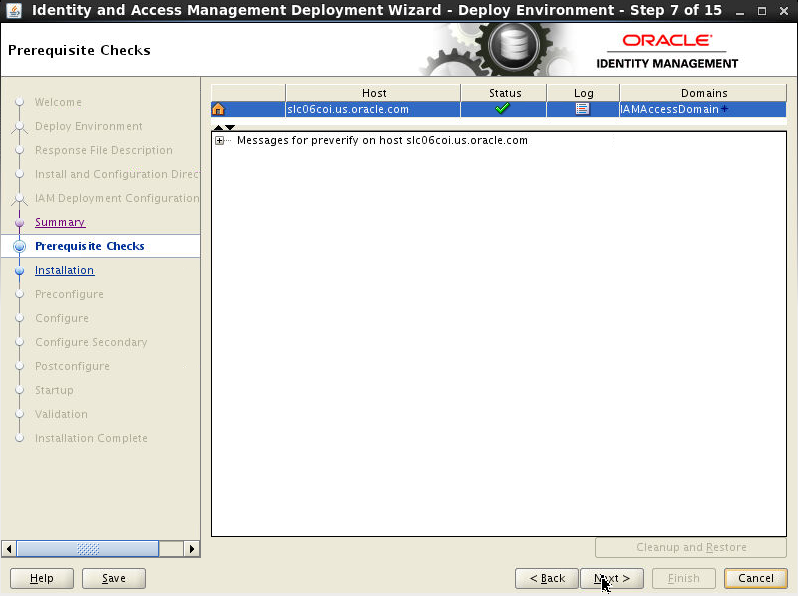Click the IAMAccessDomain cell text

[x=670, y=109]
